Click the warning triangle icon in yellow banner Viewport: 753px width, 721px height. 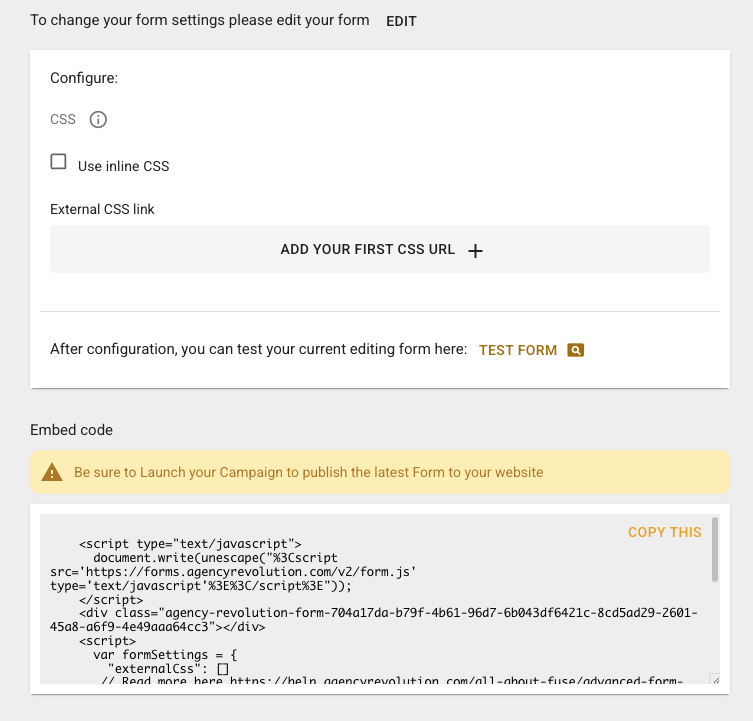pyautogui.click(x=52, y=472)
